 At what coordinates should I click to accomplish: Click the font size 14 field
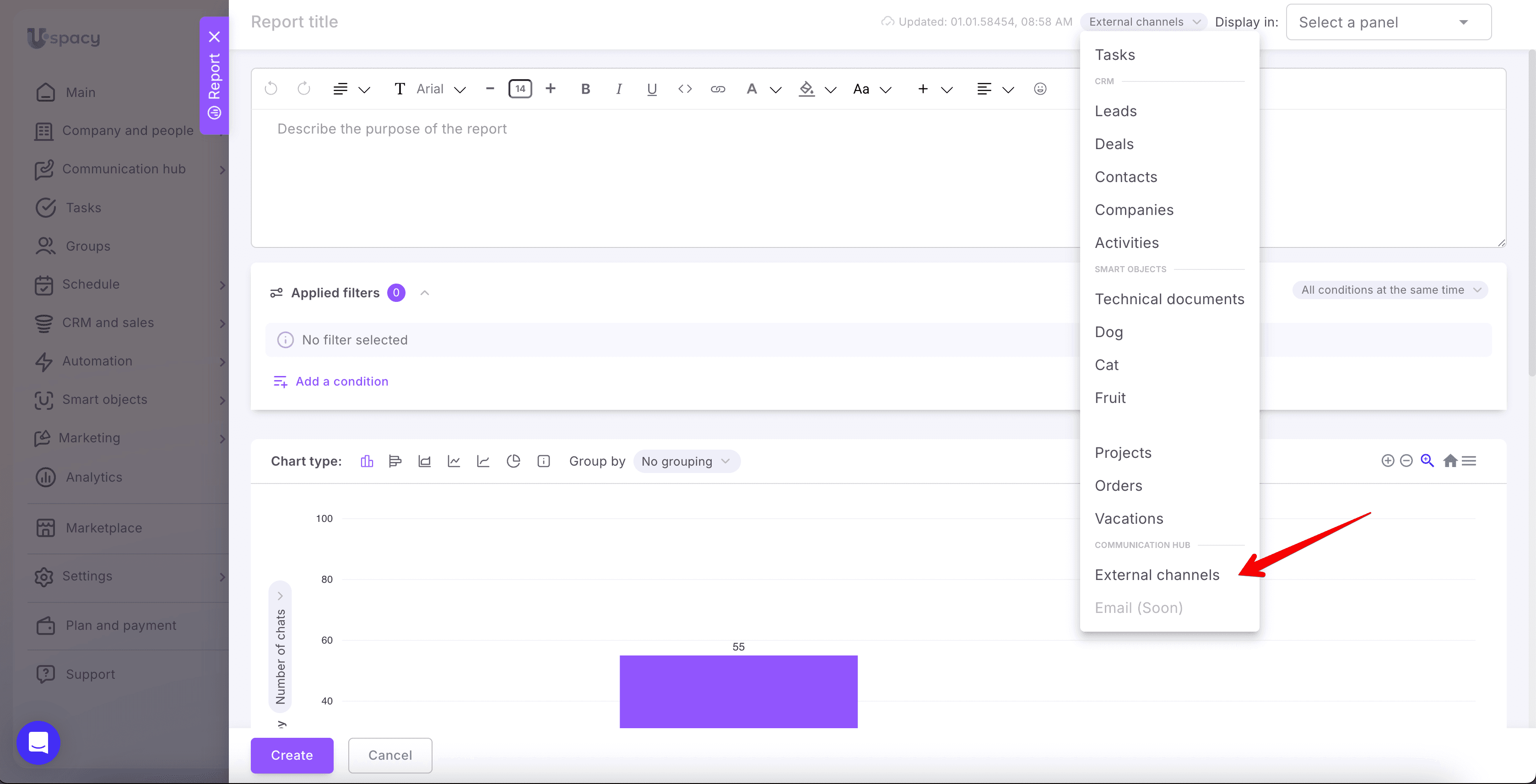pyautogui.click(x=520, y=89)
